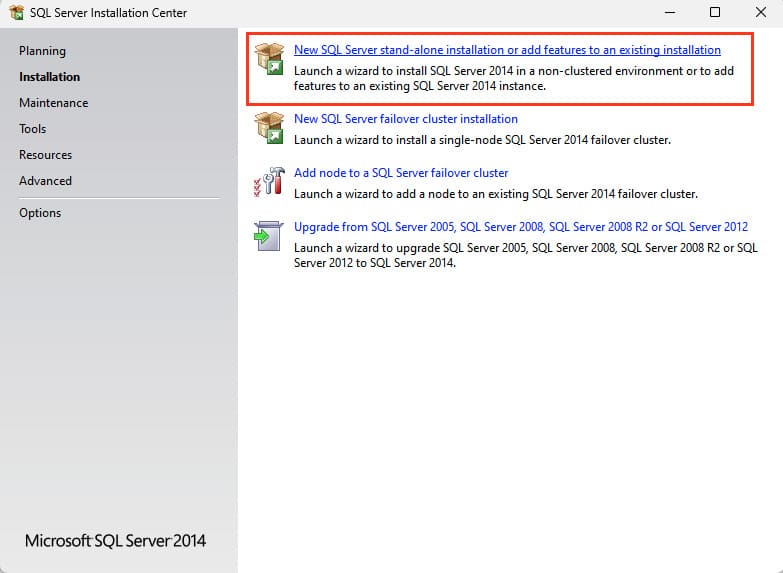Click Add node to a SQL Server failover cluster
This screenshot has height=573, width=783.
tap(401, 173)
